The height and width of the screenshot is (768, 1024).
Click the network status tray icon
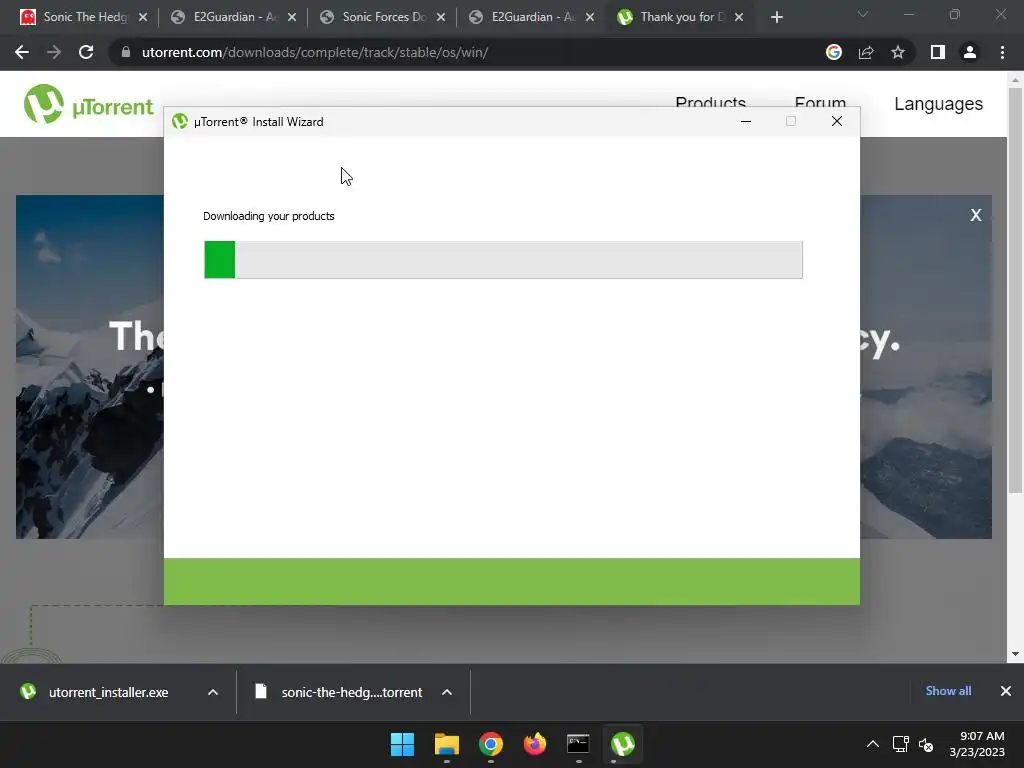tap(901, 744)
